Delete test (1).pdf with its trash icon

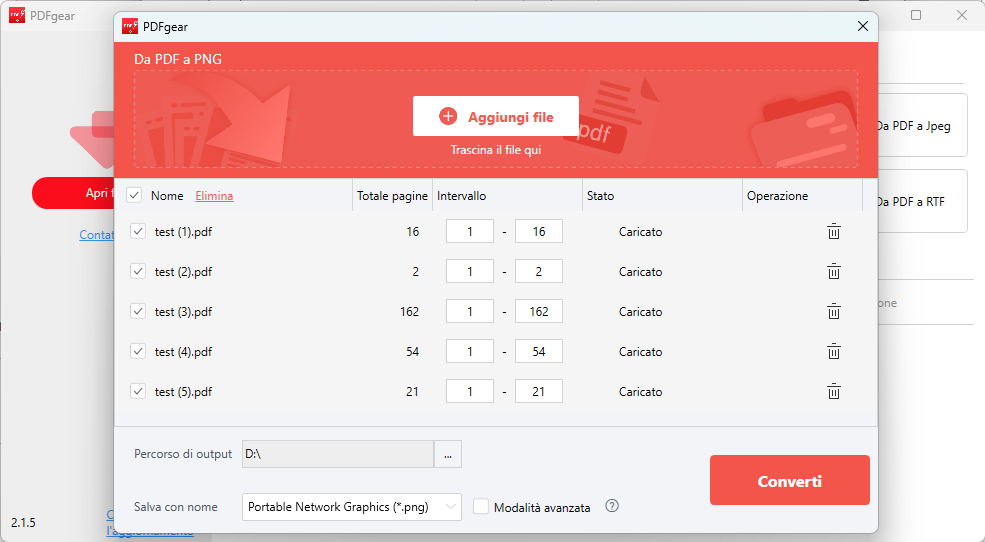click(x=834, y=231)
